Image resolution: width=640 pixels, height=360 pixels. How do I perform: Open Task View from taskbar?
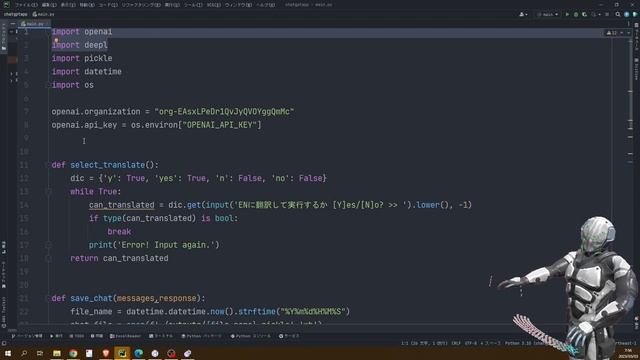40,353
